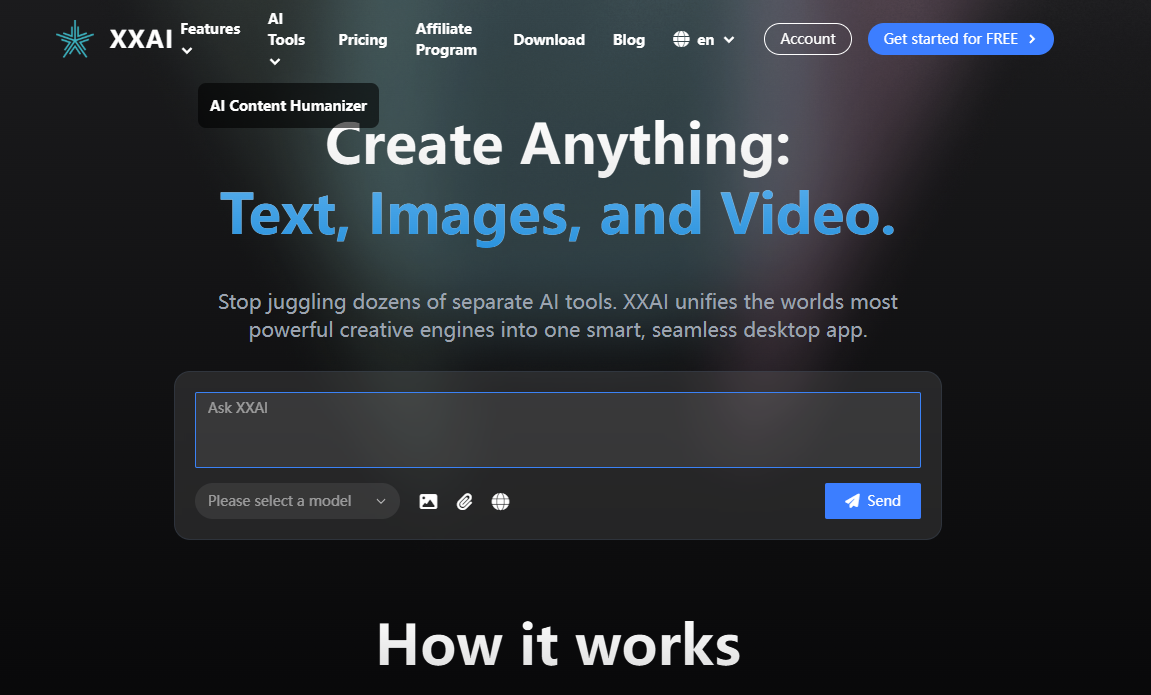Open the image upload icon
1151x695 pixels.
click(x=428, y=501)
